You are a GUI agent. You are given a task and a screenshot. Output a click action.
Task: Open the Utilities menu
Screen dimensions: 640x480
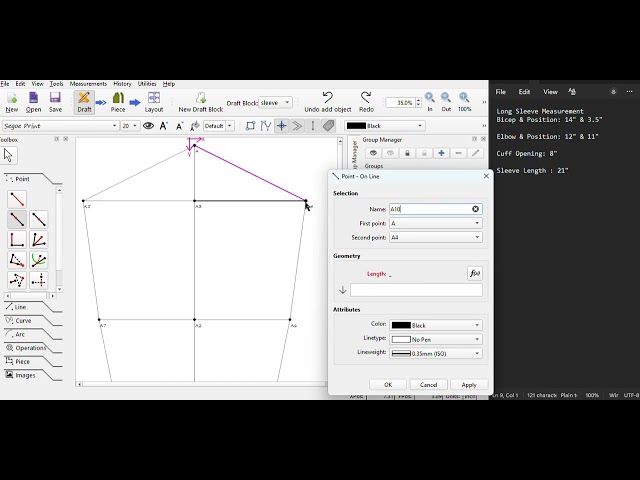[147, 84]
